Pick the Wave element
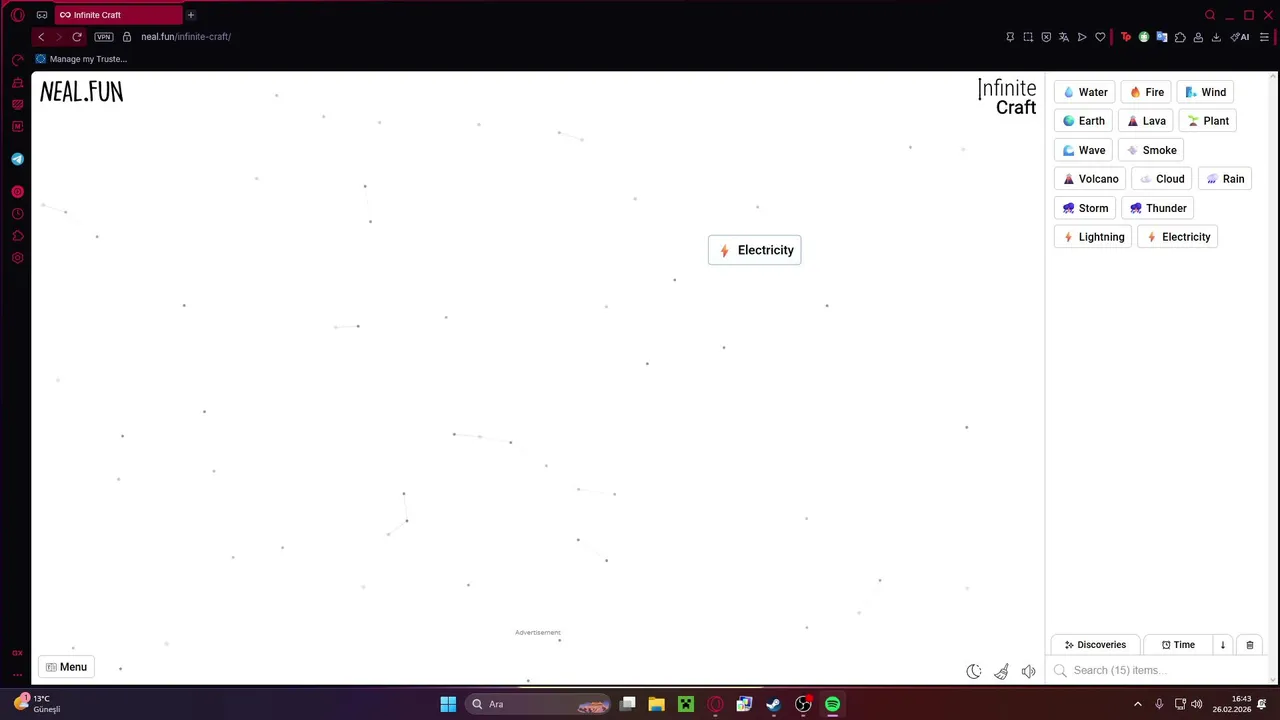Image resolution: width=1280 pixels, height=720 pixels. 1083,150
